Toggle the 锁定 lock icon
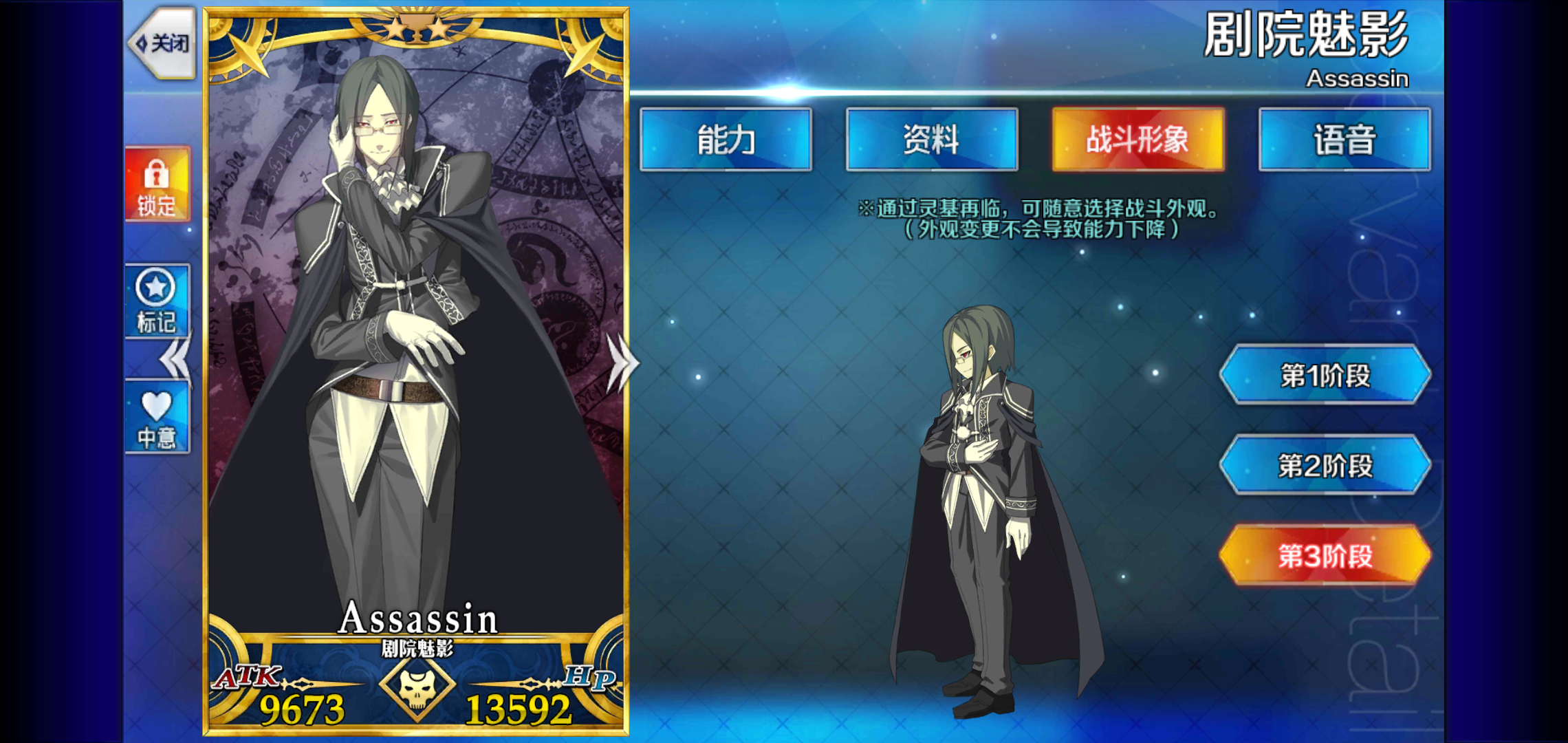 (x=157, y=184)
